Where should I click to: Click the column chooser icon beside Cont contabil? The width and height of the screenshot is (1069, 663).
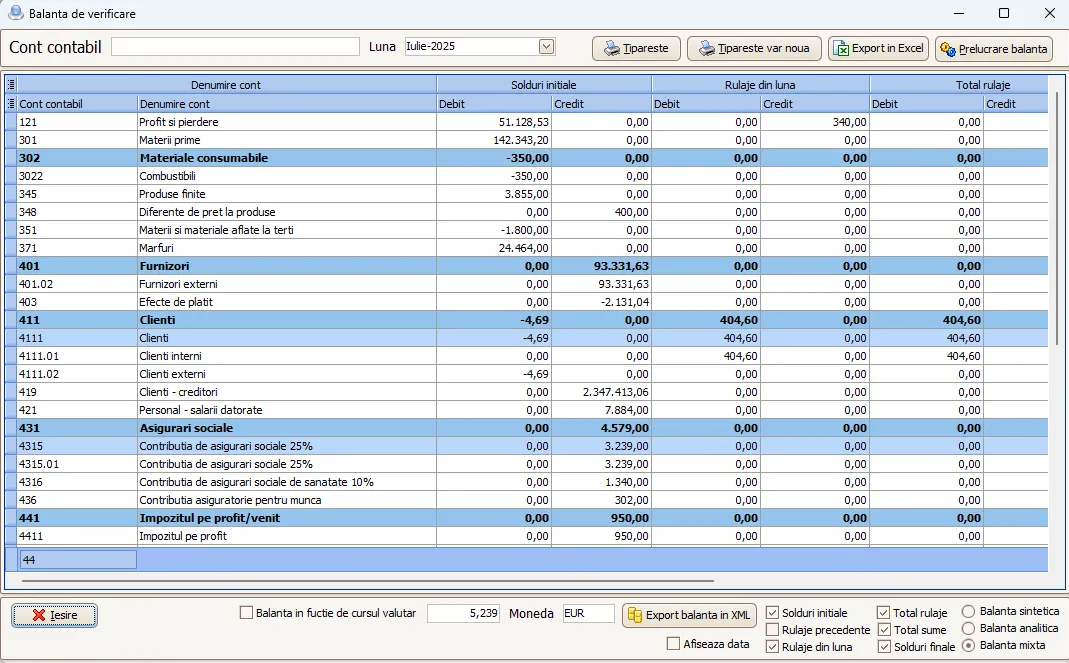point(10,104)
